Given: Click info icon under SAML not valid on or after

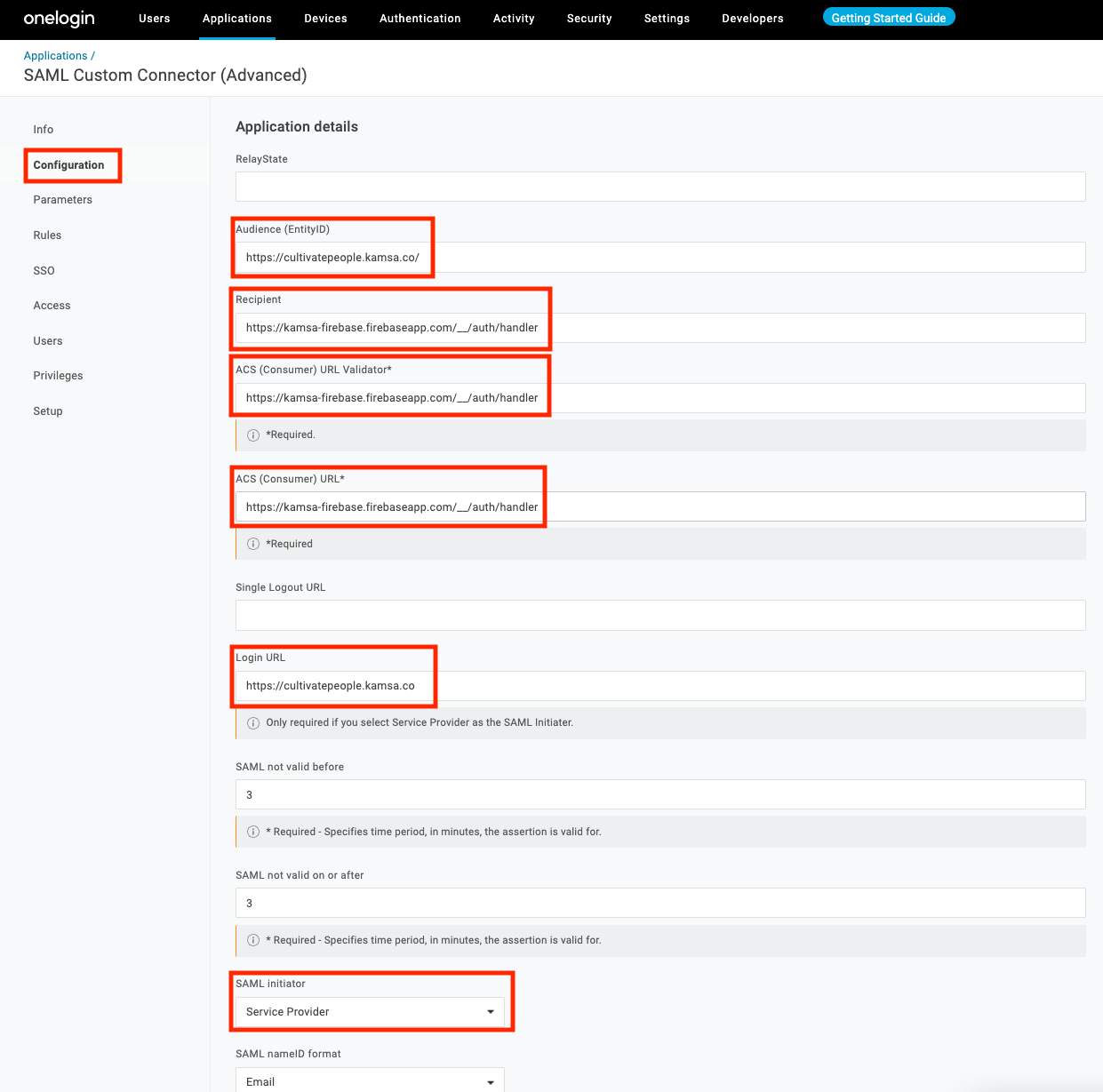Looking at the screenshot, I should tap(253, 940).
